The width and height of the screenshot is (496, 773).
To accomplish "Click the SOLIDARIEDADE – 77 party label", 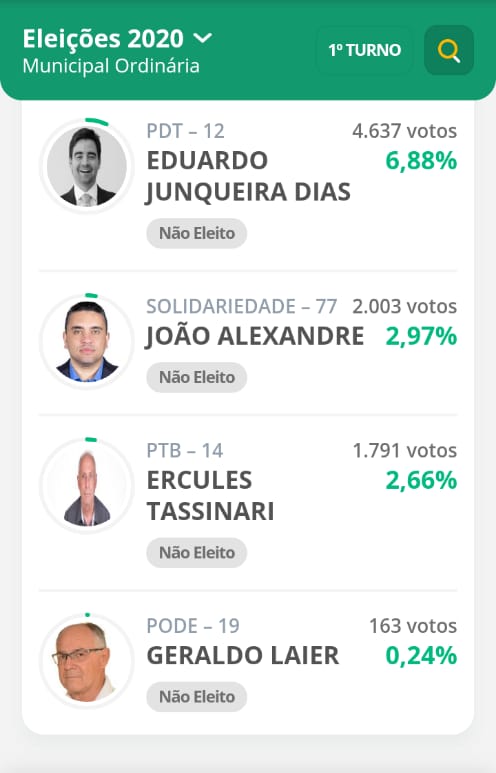I will coord(242,306).
